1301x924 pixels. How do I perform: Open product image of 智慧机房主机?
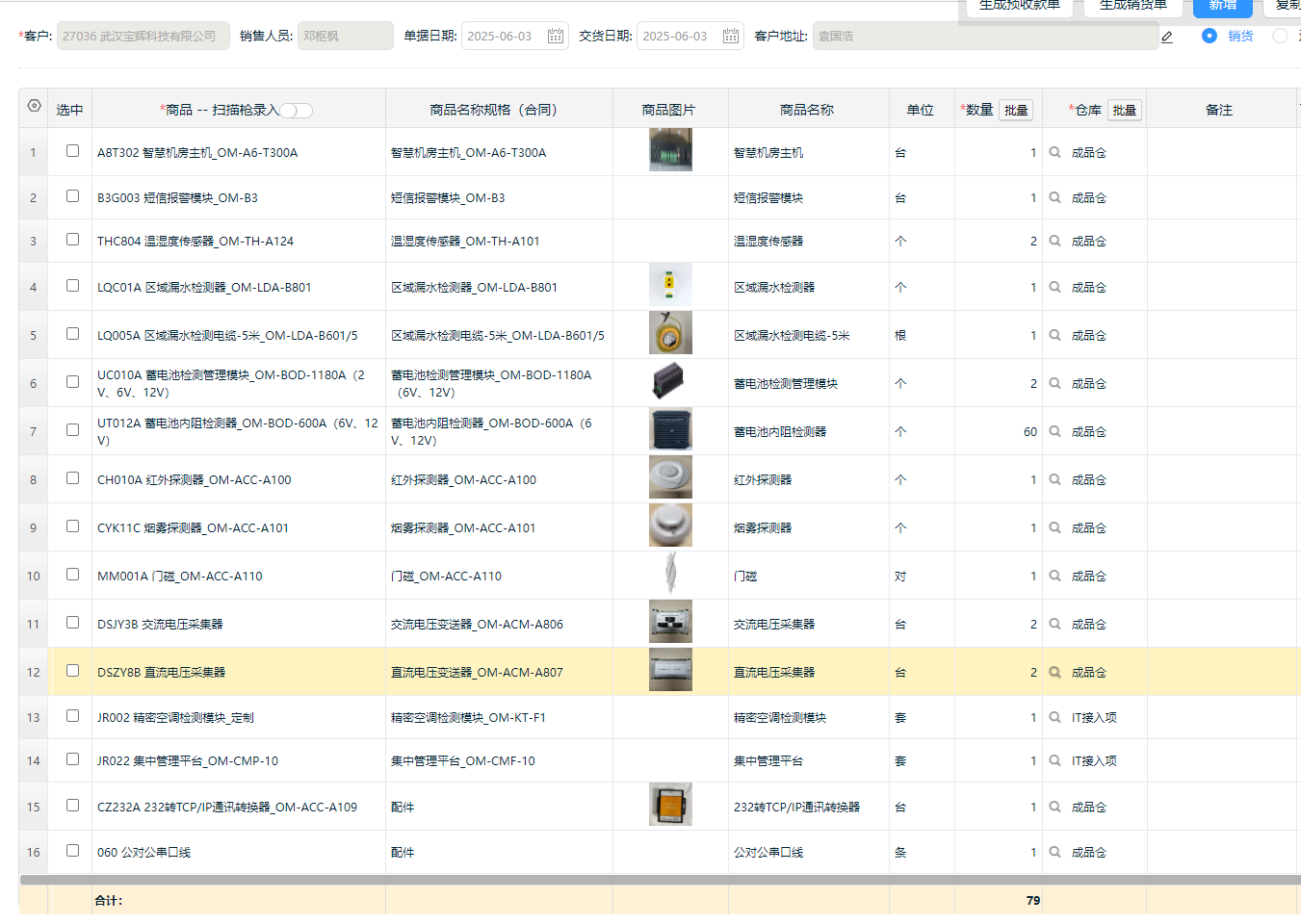pyautogui.click(x=670, y=150)
